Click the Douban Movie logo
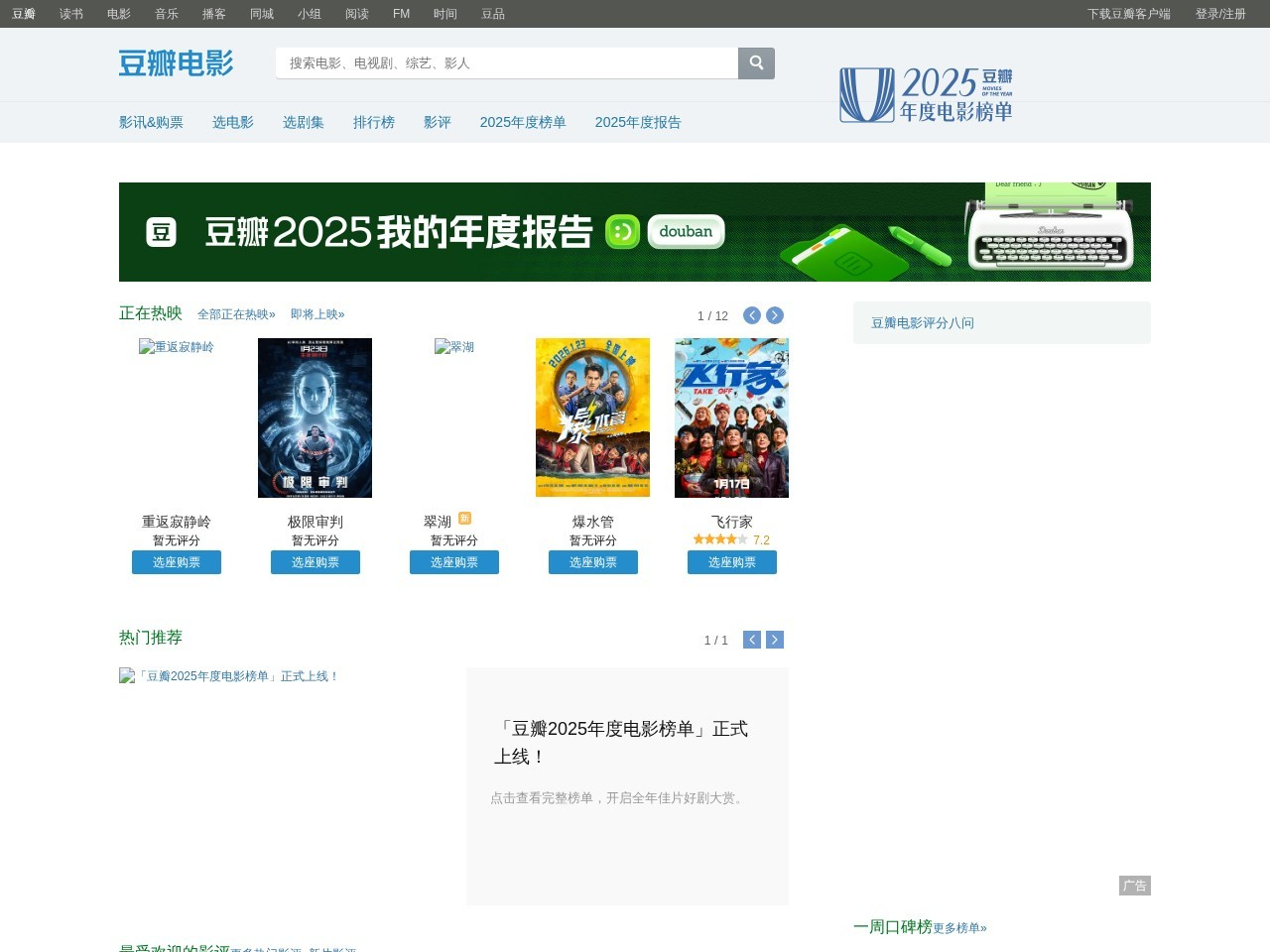The height and width of the screenshot is (952, 1270). (176, 63)
